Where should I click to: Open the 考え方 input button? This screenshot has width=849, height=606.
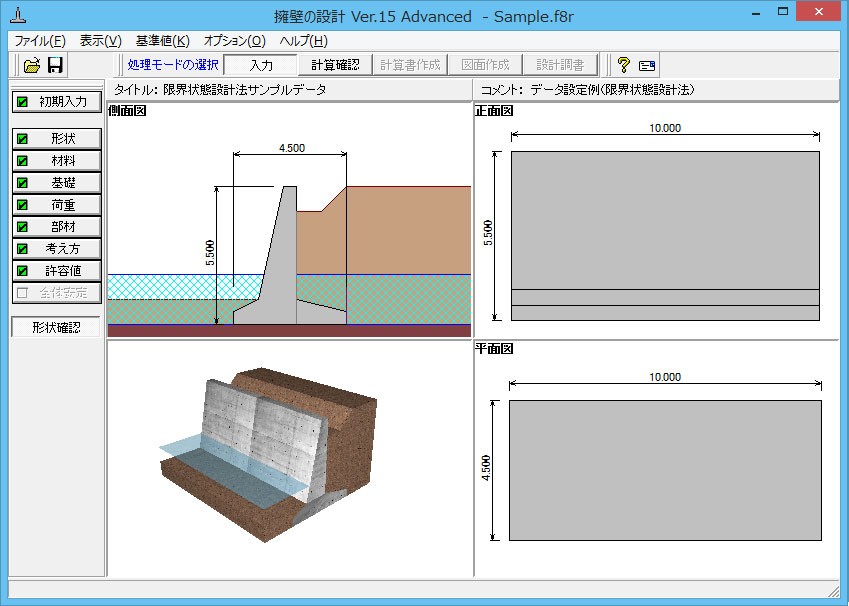point(57,249)
